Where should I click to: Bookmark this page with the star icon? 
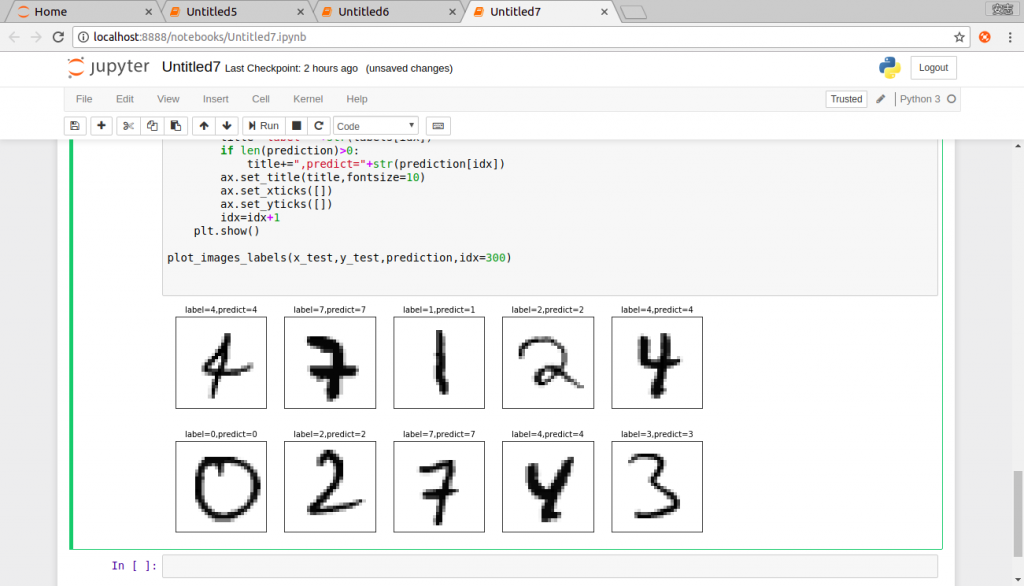pyautogui.click(x=959, y=37)
